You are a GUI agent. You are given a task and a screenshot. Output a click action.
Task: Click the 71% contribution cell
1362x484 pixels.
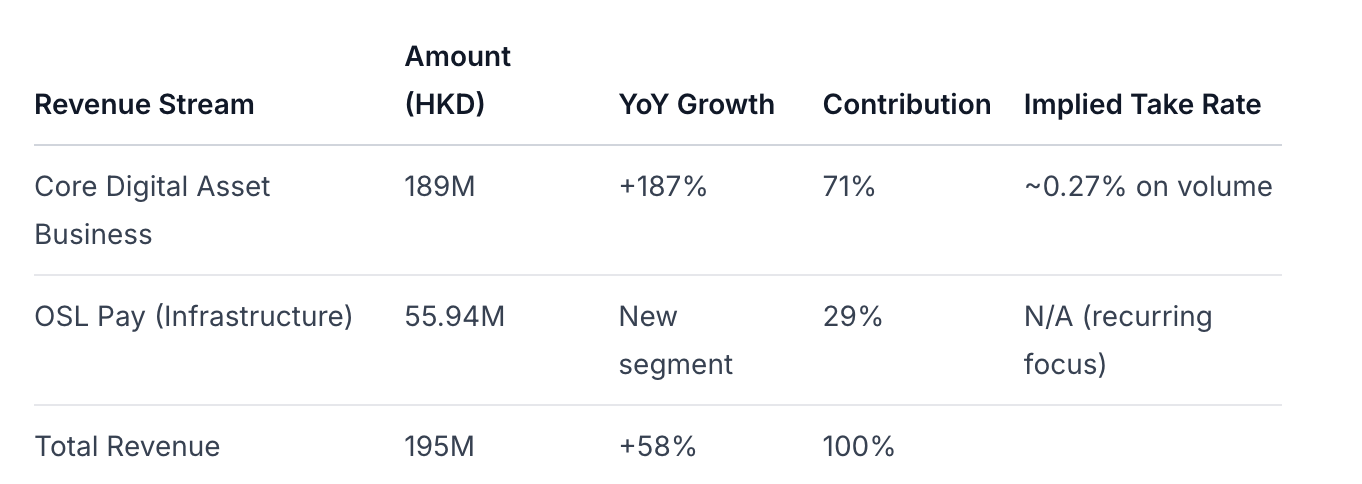pos(848,187)
